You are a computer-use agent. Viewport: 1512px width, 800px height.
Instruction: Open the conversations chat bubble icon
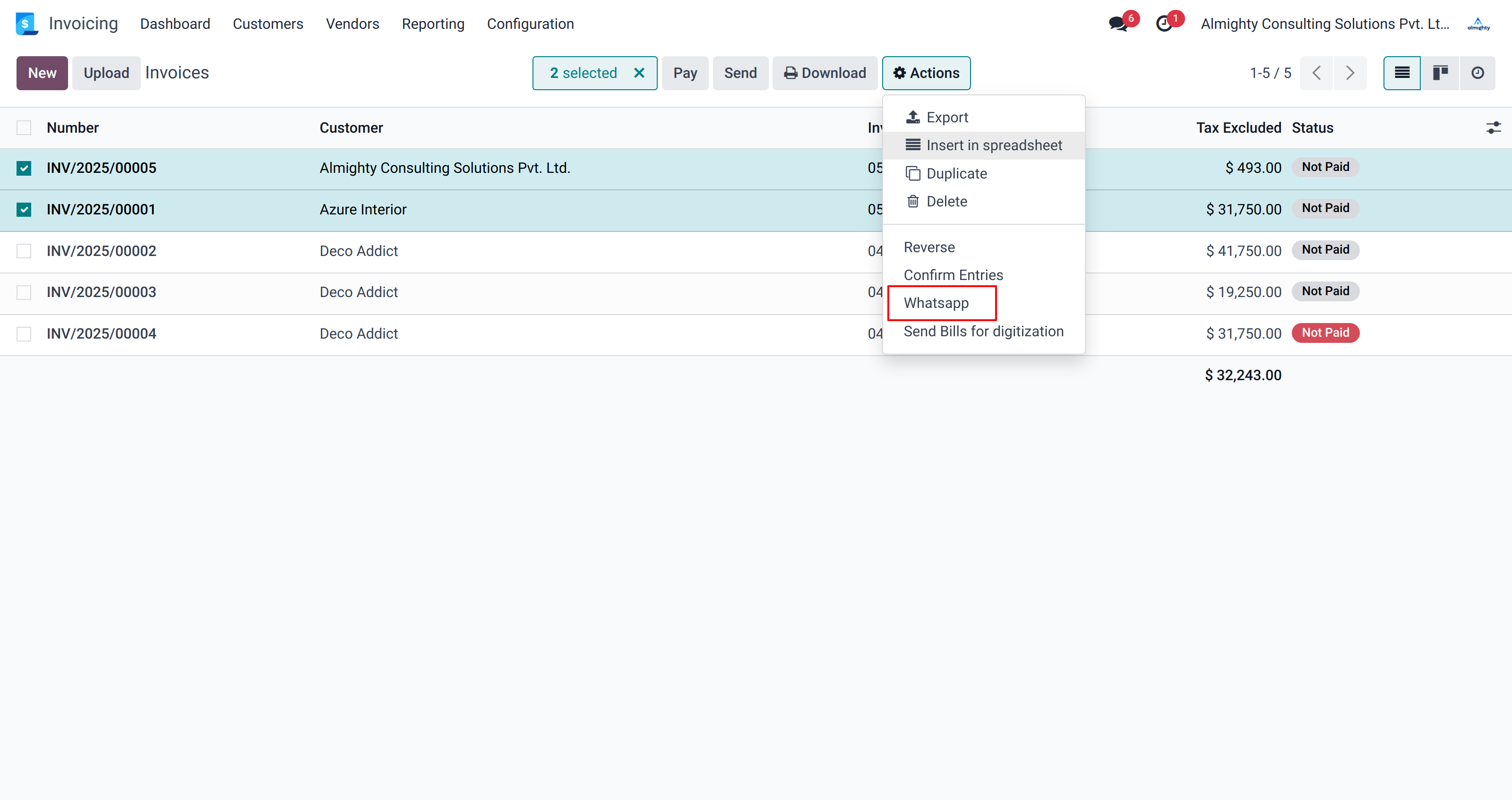click(1118, 24)
